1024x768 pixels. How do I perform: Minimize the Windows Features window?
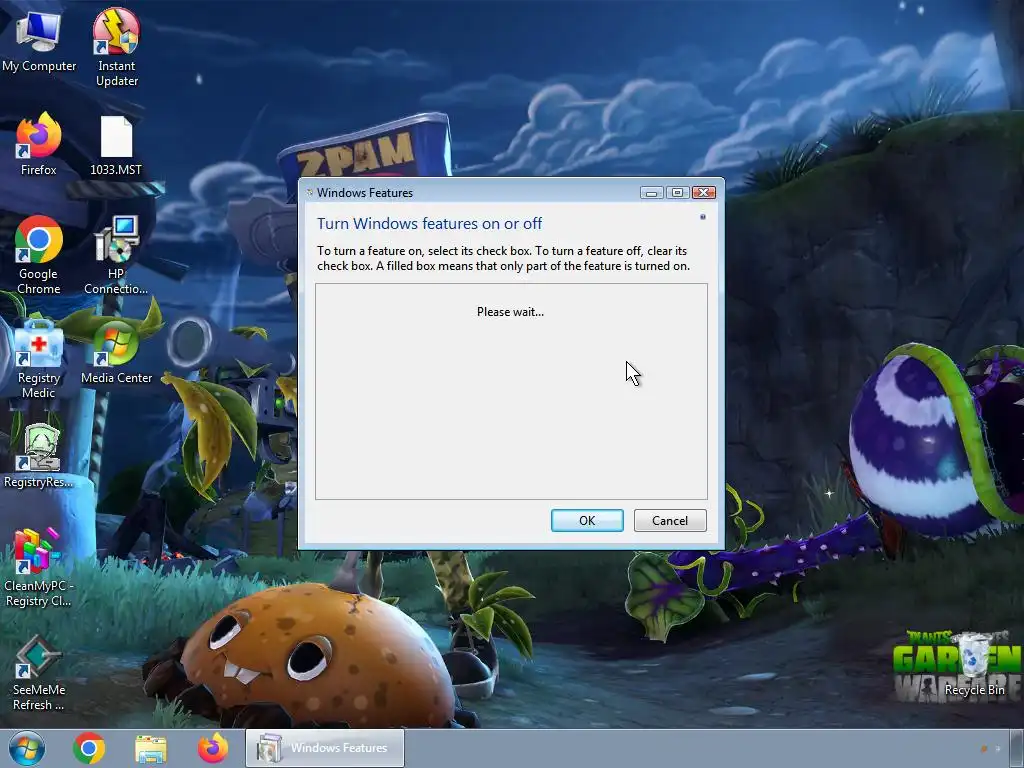[651, 193]
